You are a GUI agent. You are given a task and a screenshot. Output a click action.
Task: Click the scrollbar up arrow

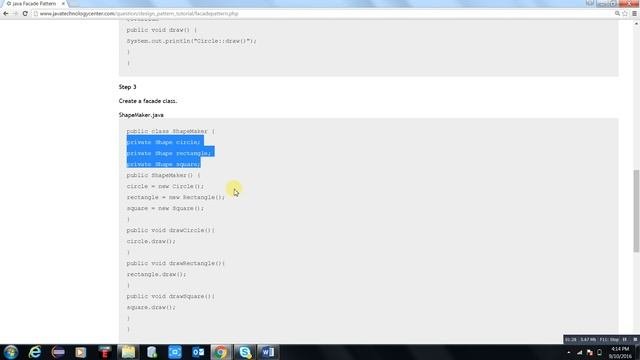(636, 24)
